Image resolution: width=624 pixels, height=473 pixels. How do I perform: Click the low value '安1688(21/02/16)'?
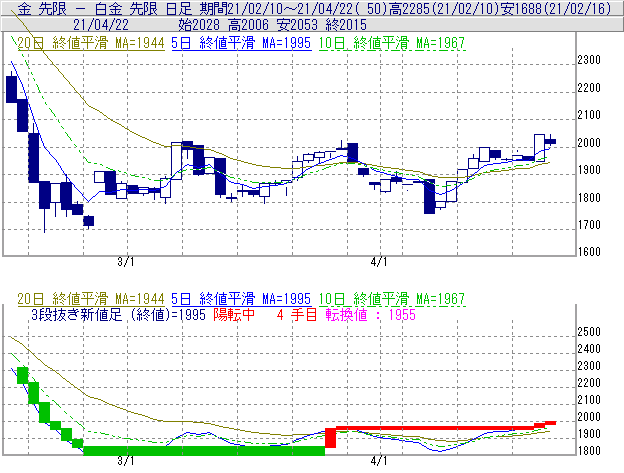556,8
